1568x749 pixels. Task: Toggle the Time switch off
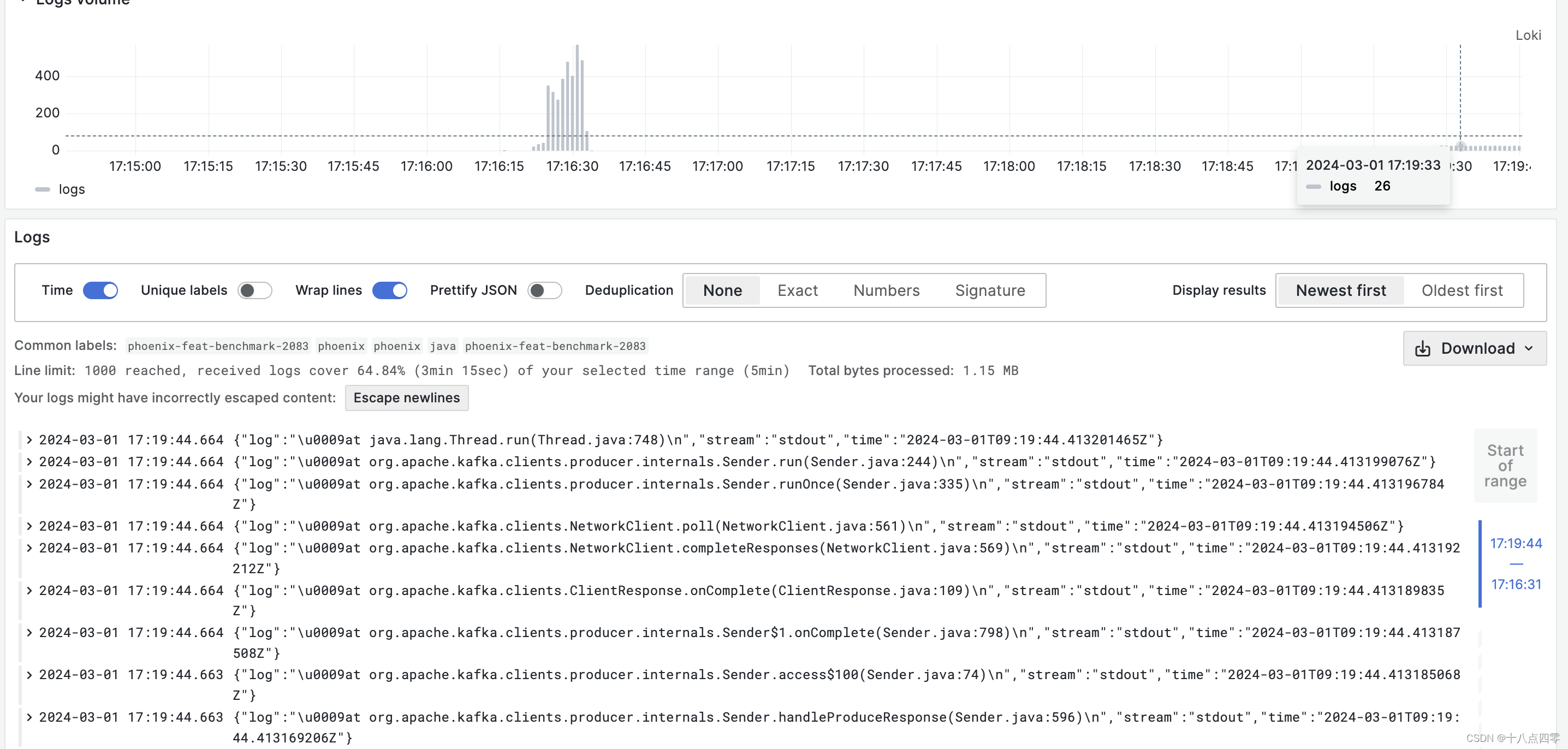(x=100, y=291)
